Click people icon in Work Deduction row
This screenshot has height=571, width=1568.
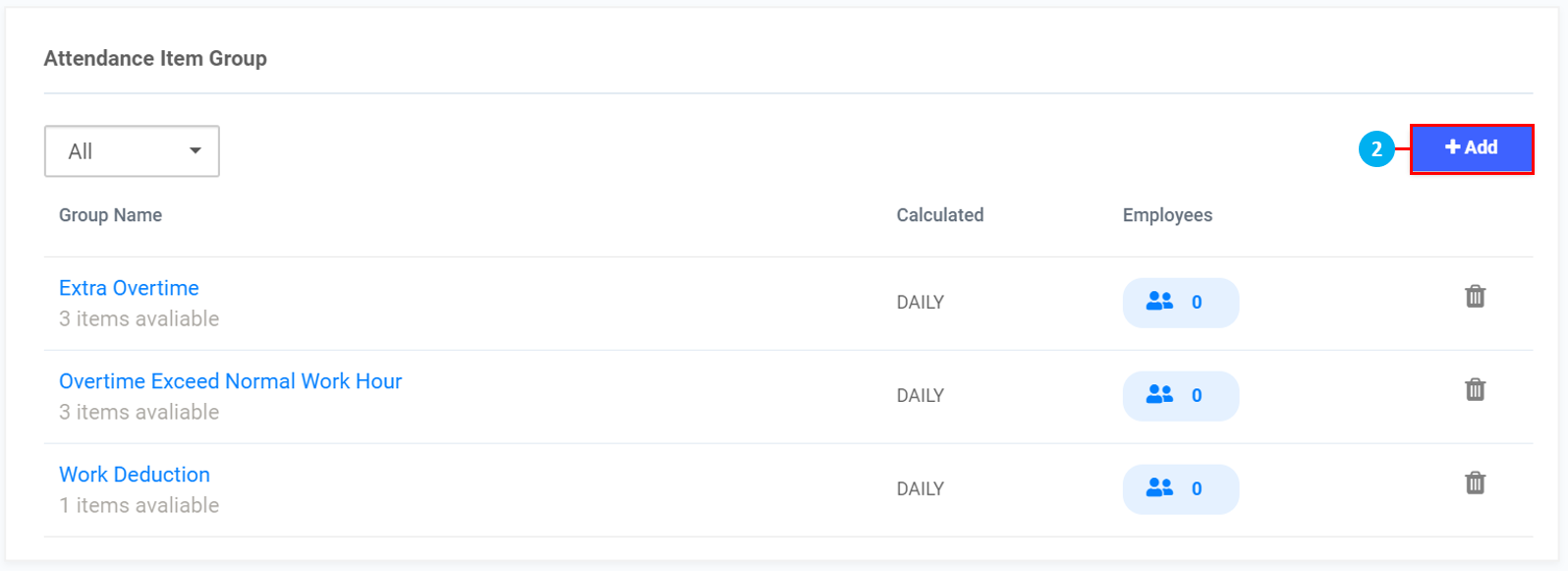[x=1160, y=488]
